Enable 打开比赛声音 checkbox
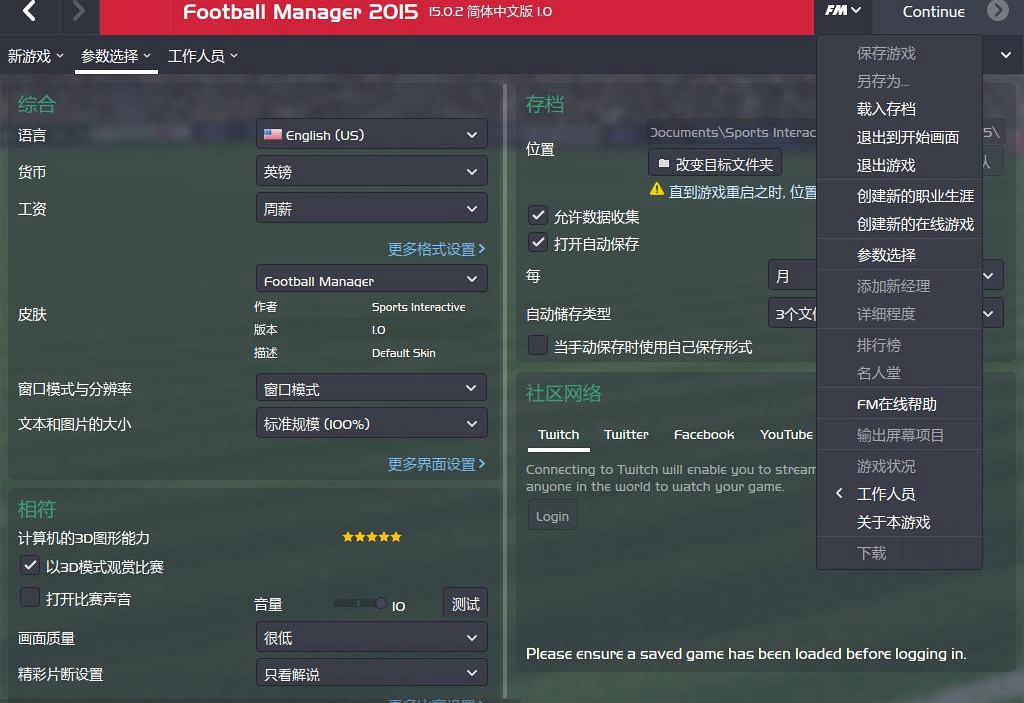 [x=29, y=597]
